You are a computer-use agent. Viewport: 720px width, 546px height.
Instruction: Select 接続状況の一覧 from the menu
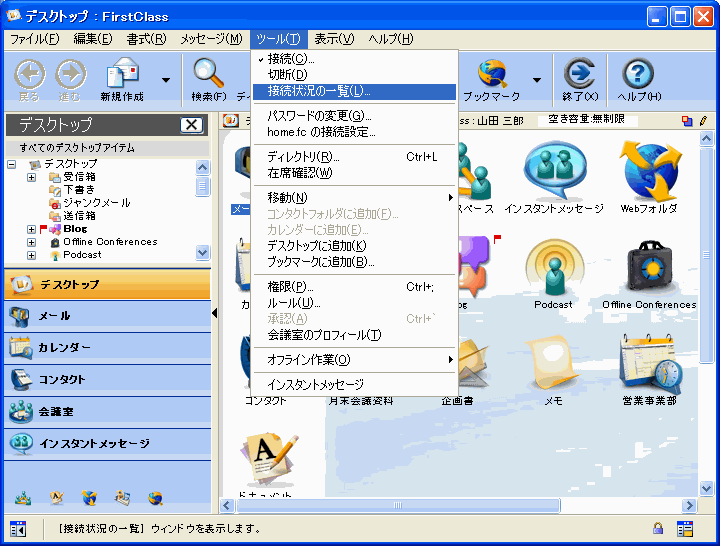pos(318,91)
